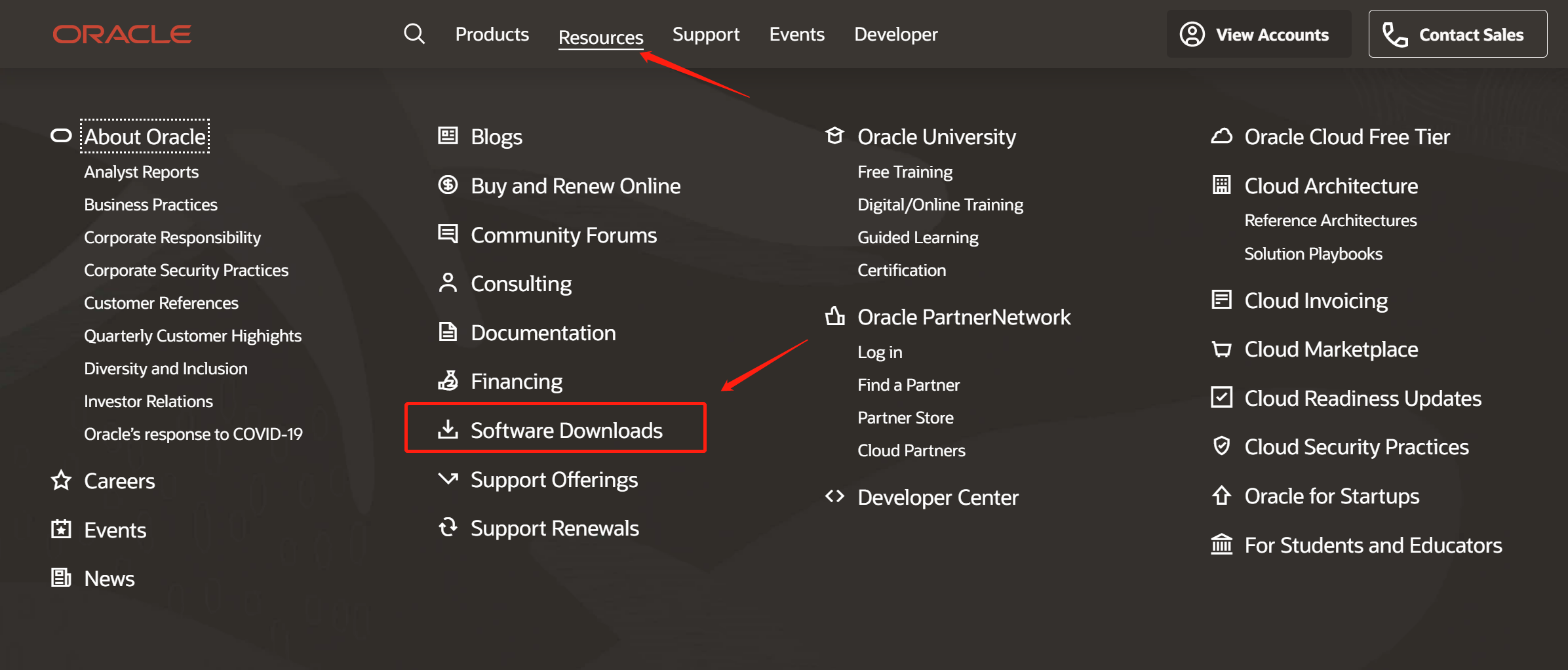Image resolution: width=1568 pixels, height=670 pixels.
Task: Open Find a Partner link
Action: point(909,385)
